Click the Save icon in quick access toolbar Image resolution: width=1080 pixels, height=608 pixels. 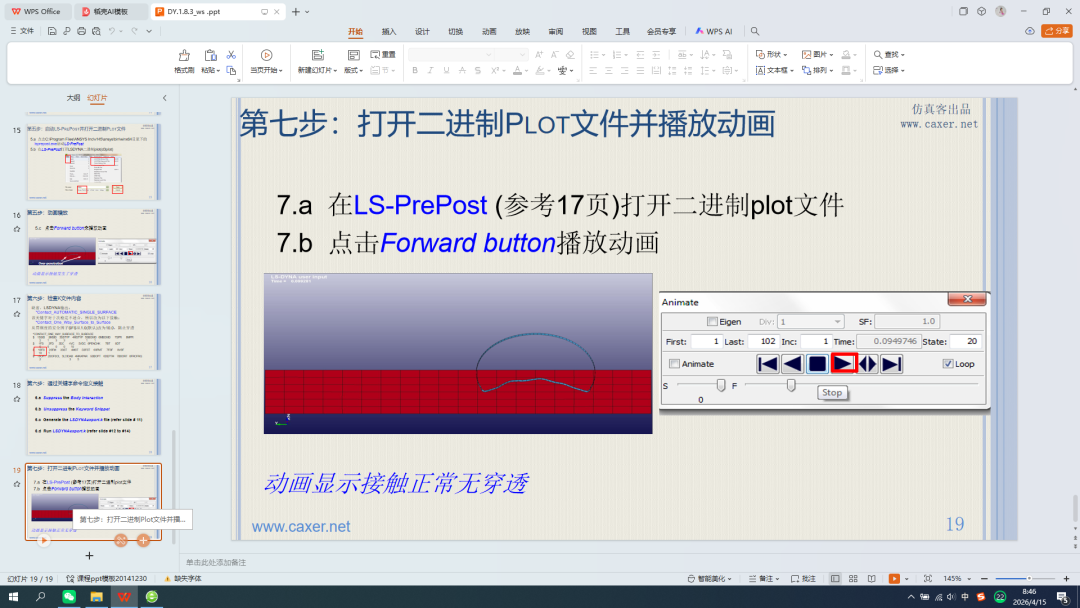tap(52, 31)
